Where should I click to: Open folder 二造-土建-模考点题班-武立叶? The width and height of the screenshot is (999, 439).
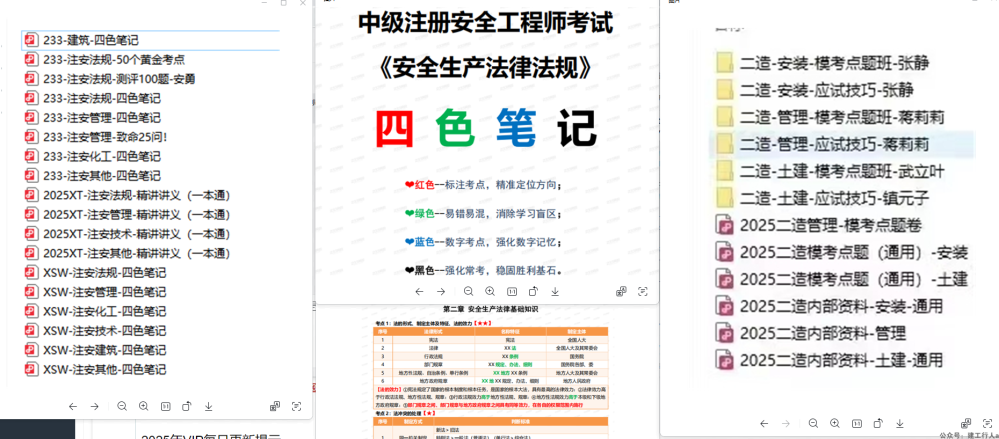tap(830, 171)
